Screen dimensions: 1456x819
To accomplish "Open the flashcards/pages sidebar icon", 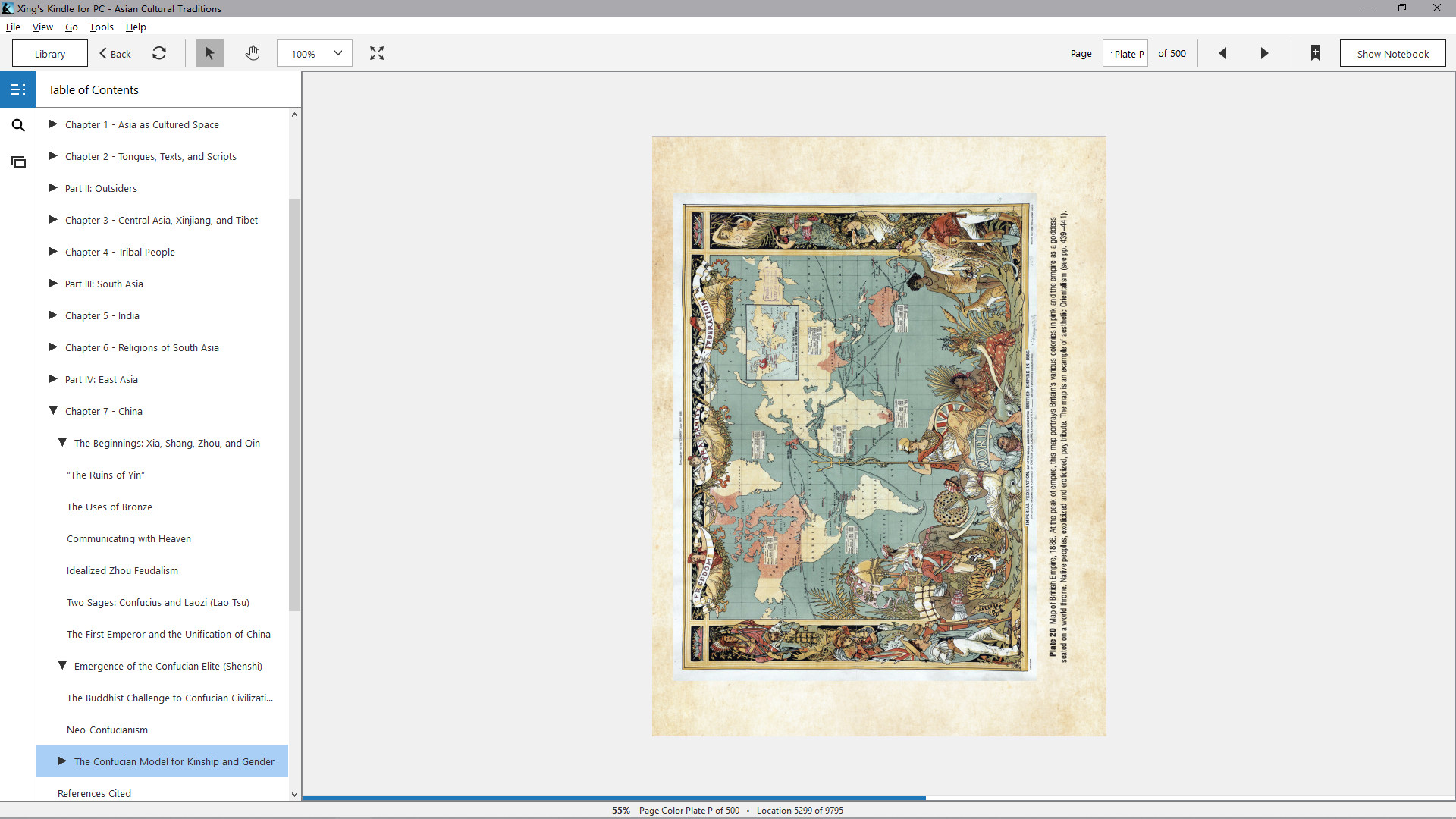I will [18, 162].
